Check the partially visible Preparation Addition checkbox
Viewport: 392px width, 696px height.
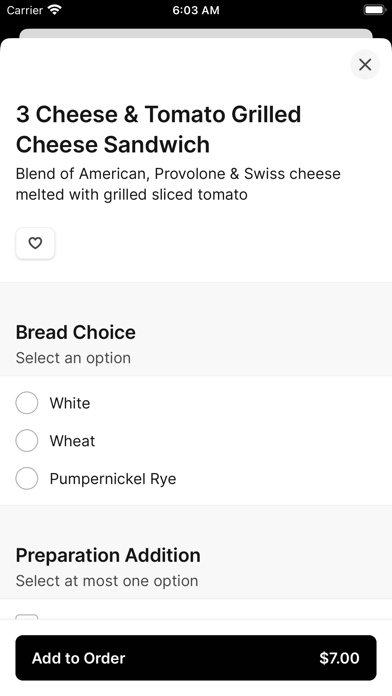click(27, 617)
